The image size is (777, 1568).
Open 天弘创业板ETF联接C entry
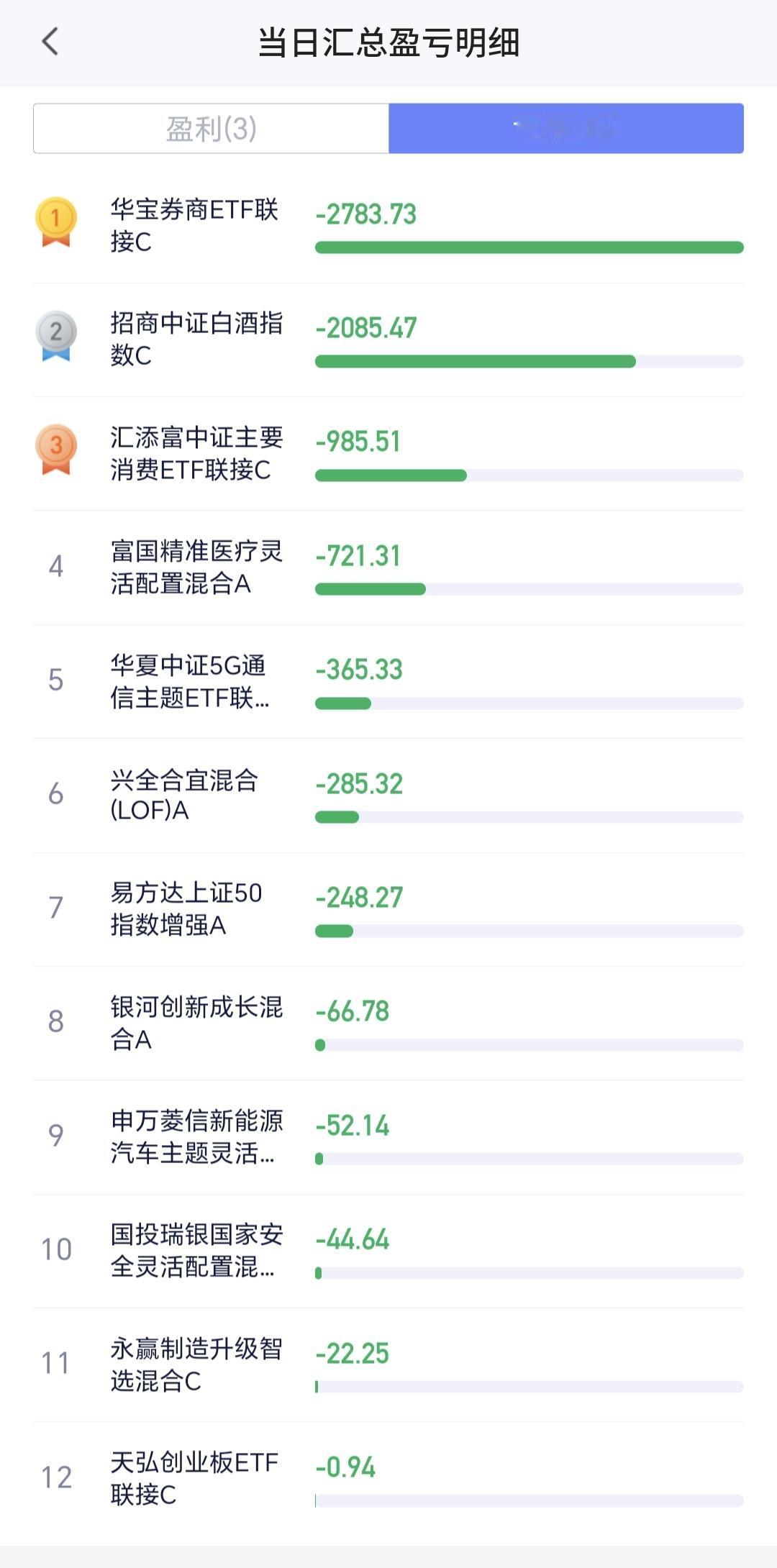(x=388, y=1478)
